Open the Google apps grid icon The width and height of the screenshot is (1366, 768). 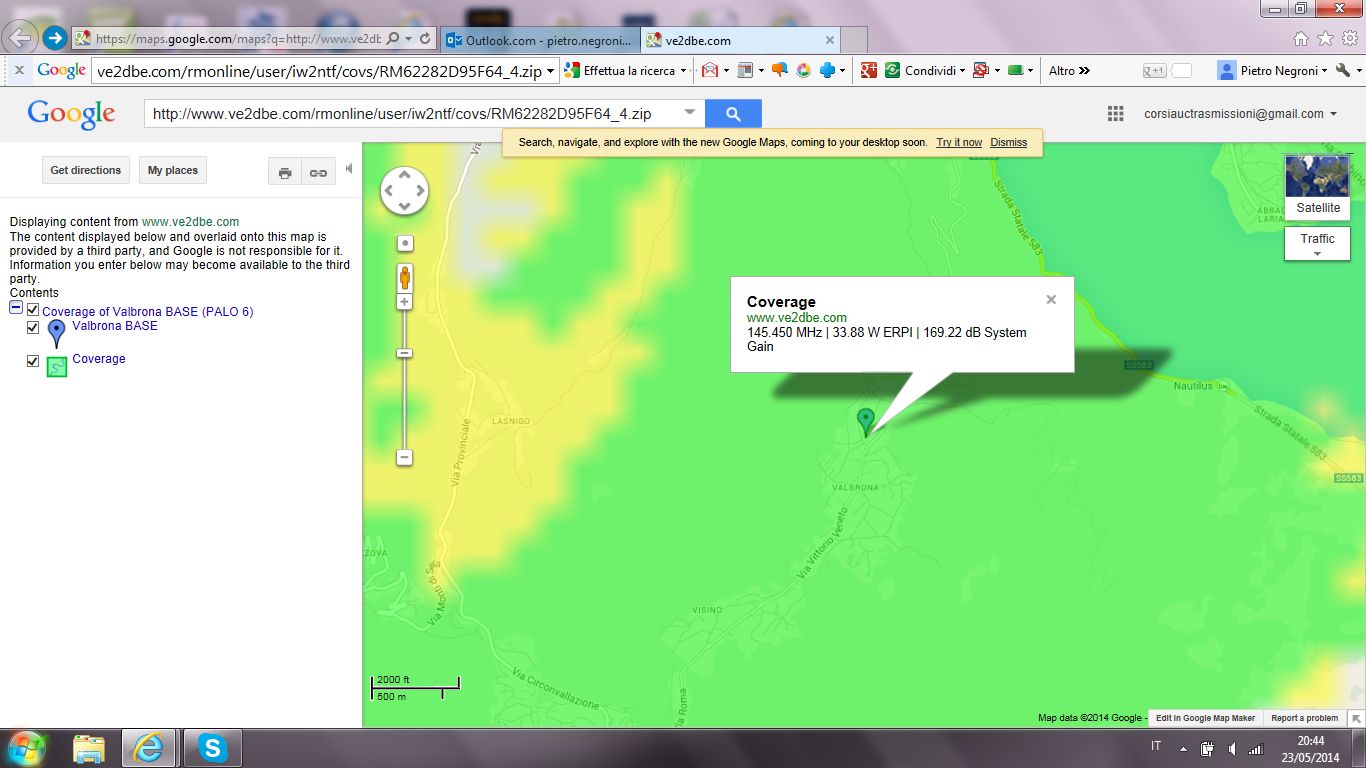click(1116, 114)
